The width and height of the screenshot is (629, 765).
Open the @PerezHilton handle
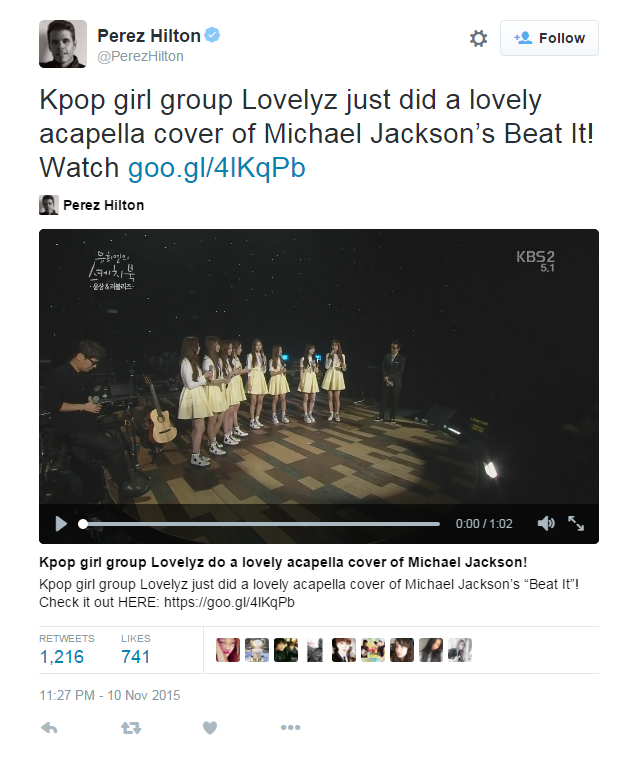coord(141,57)
